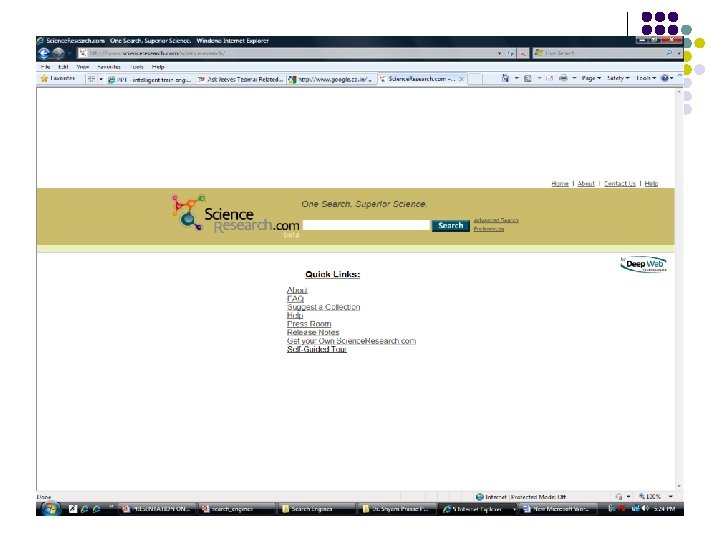Click the browser Forward arrow button
720x540 pixels.
(x=58, y=54)
